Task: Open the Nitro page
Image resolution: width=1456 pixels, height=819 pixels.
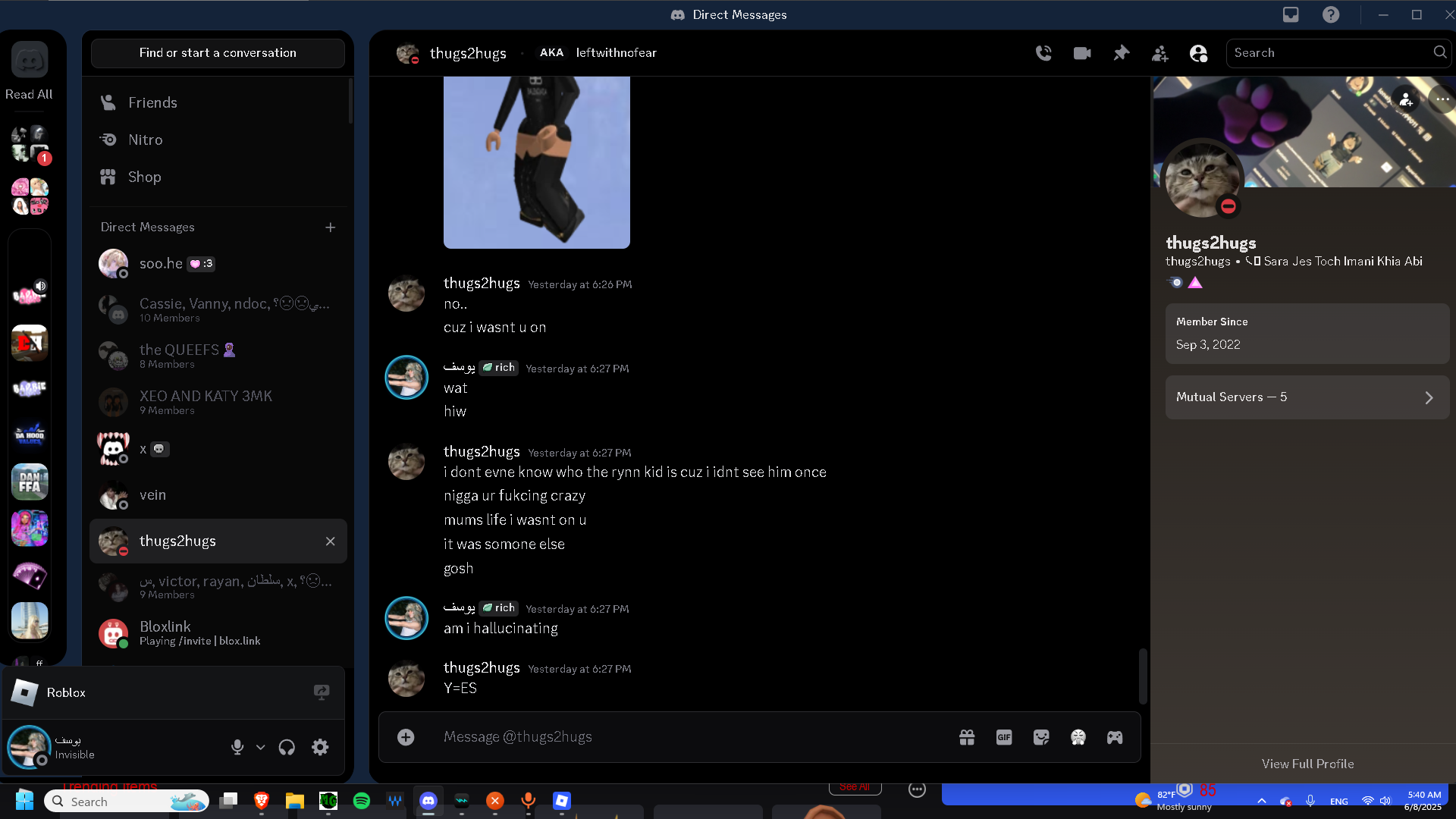Action: tap(218, 140)
